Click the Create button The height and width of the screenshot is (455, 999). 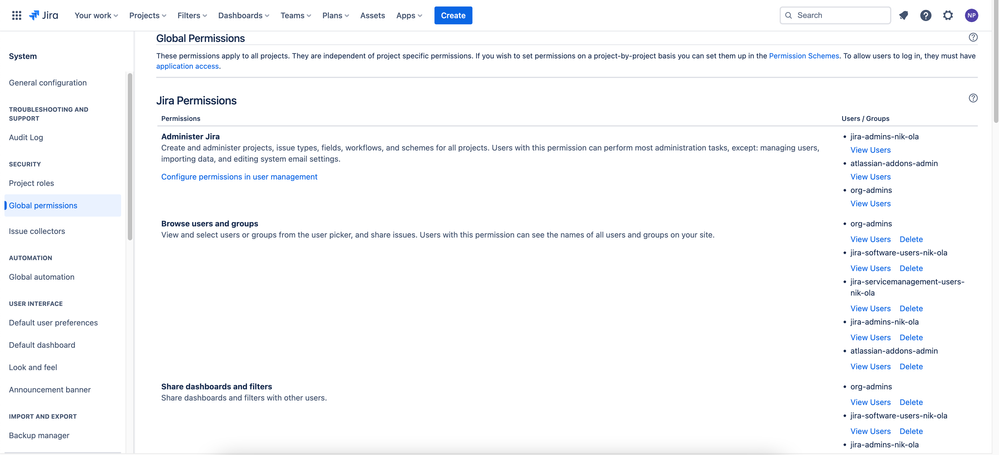(x=453, y=15)
